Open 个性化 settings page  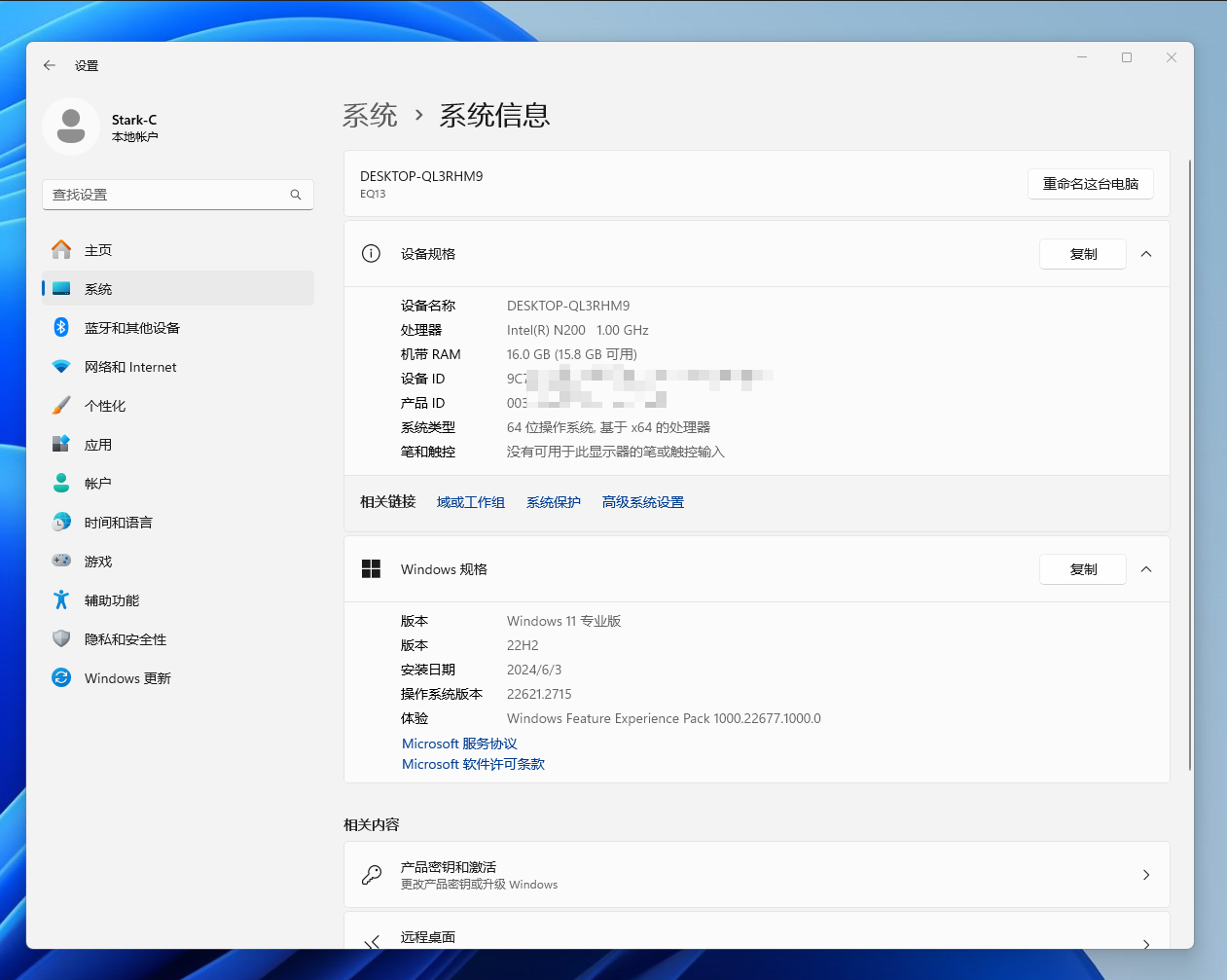(x=178, y=406)
